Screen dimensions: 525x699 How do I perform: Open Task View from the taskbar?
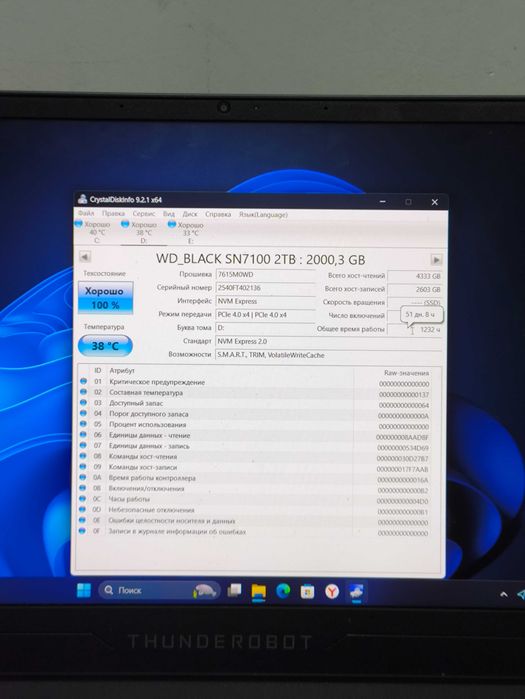tap(234, 591)
